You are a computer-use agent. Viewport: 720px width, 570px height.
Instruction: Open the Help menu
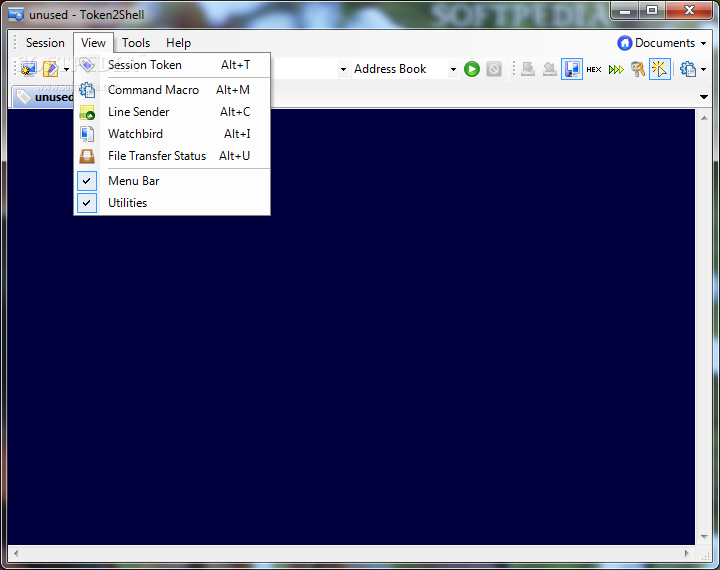tap(179, 43)
